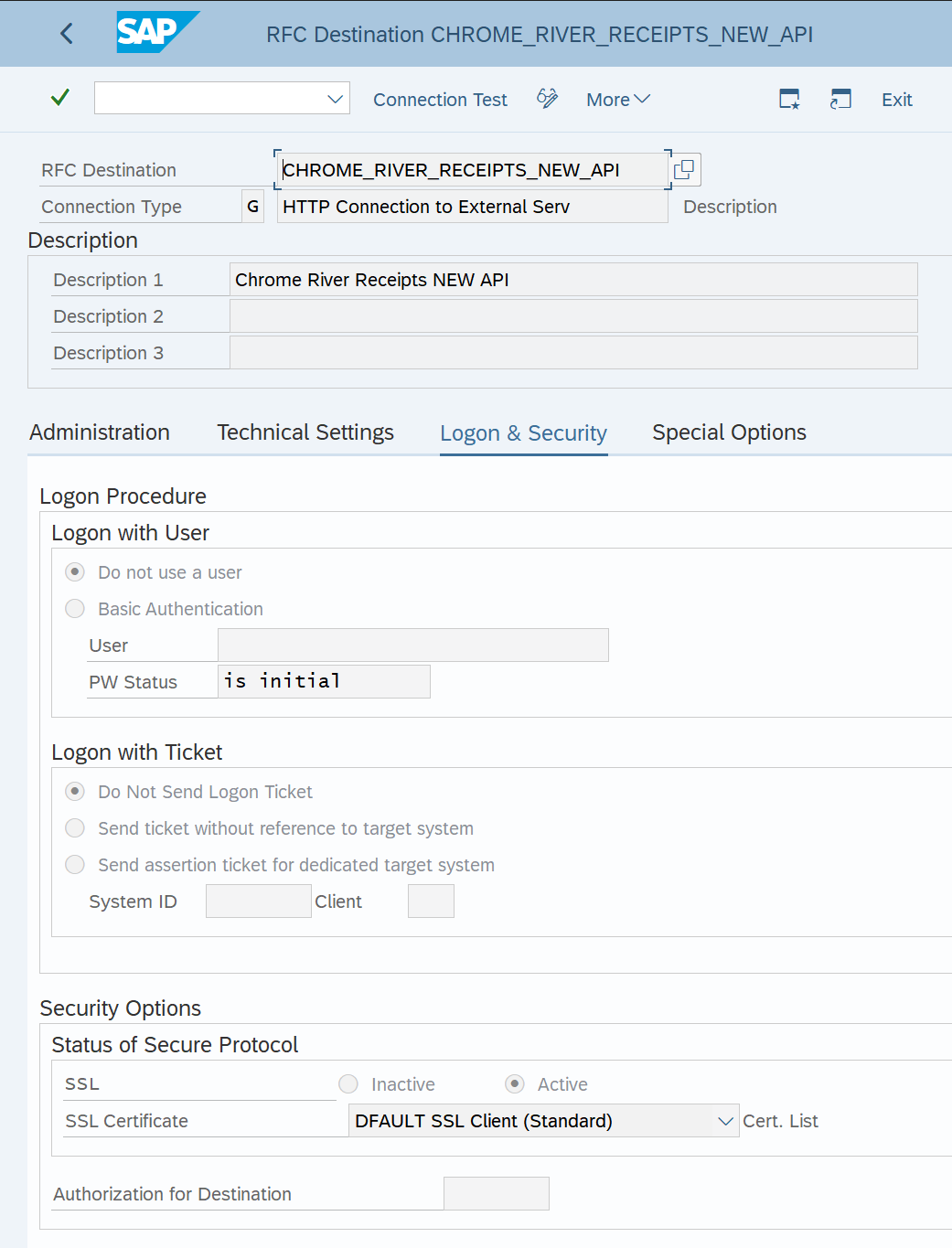Viewport: 952px width, 1248px height.
Task: Click the Description 2 text field
Action: 572,315
